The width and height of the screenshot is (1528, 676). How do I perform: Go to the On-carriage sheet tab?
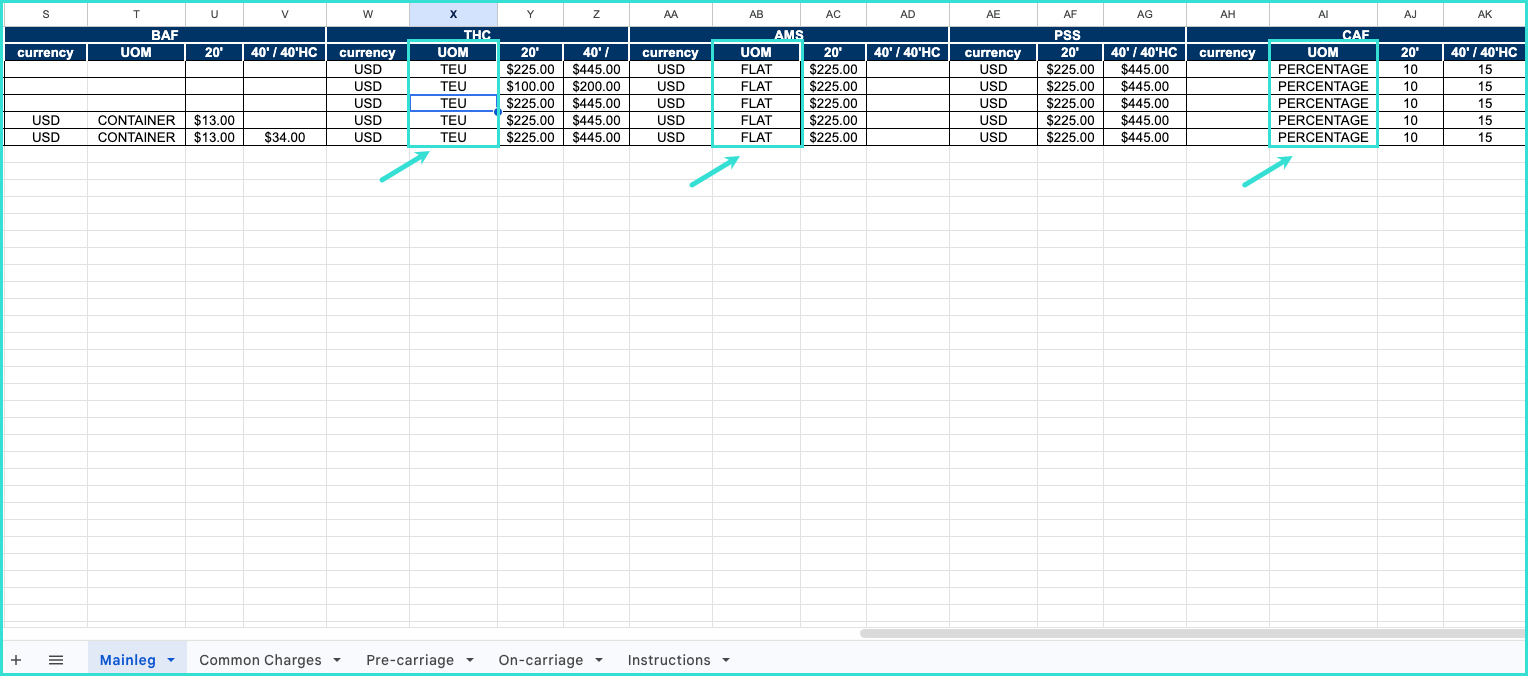540,660
